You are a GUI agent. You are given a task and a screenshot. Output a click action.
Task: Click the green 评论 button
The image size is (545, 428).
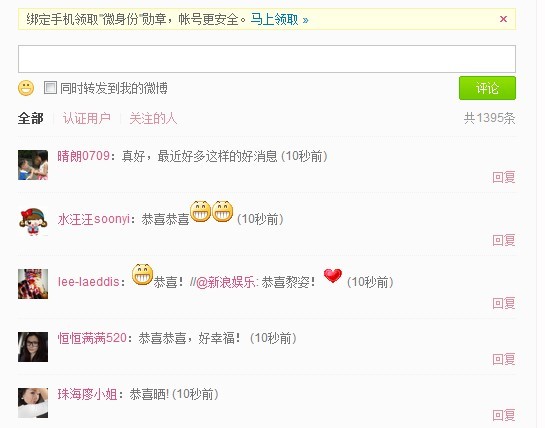pyautogui.click(x=487, y=88)
